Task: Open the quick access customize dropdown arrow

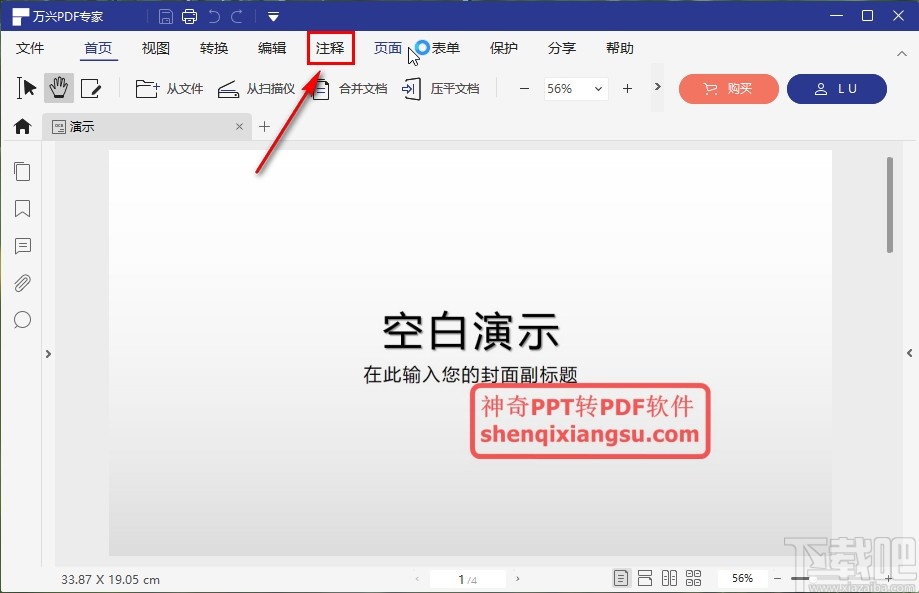Action: (x=273, y=15)
